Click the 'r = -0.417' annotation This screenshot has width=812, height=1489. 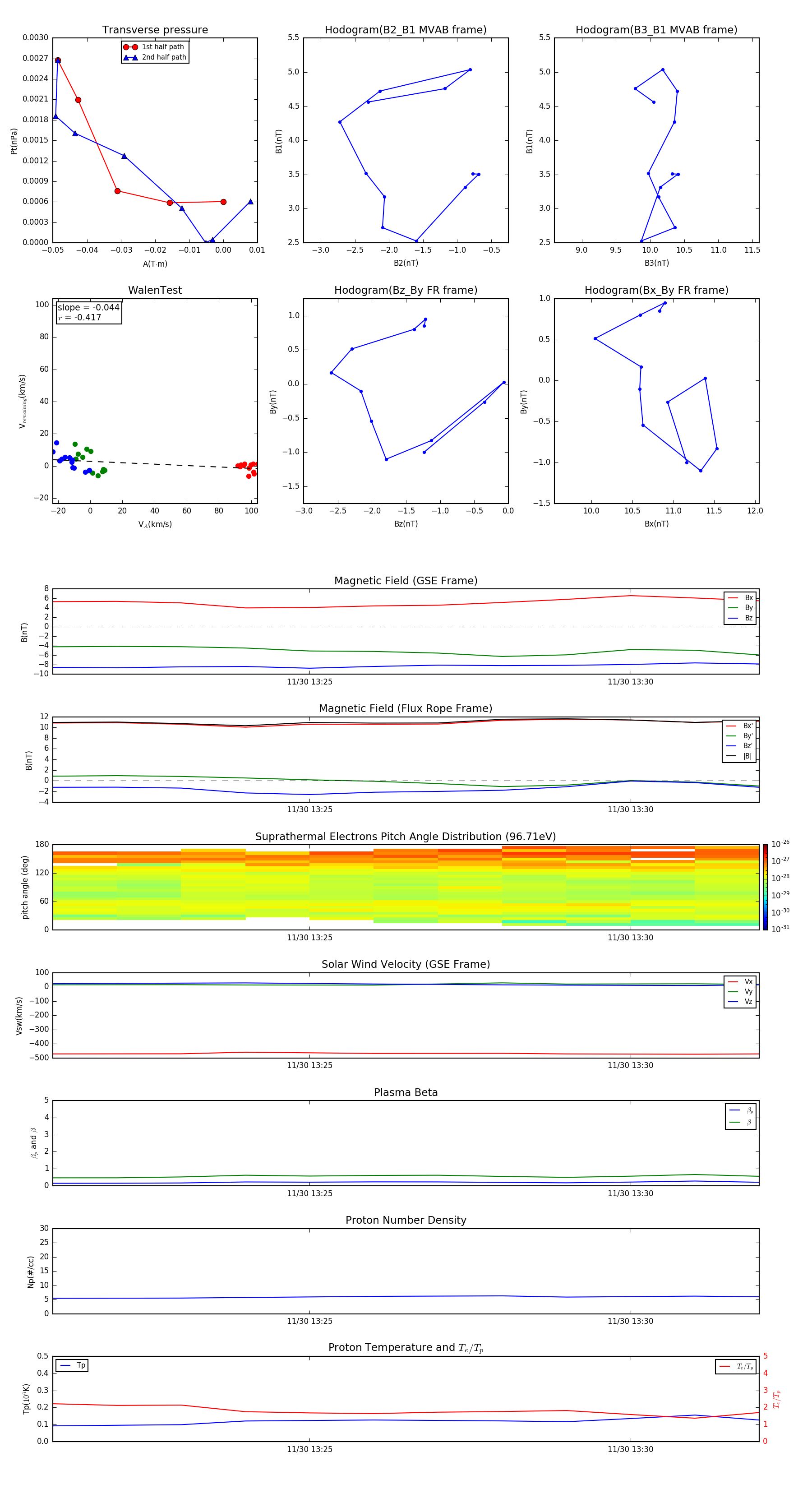[x=80, y=317]
